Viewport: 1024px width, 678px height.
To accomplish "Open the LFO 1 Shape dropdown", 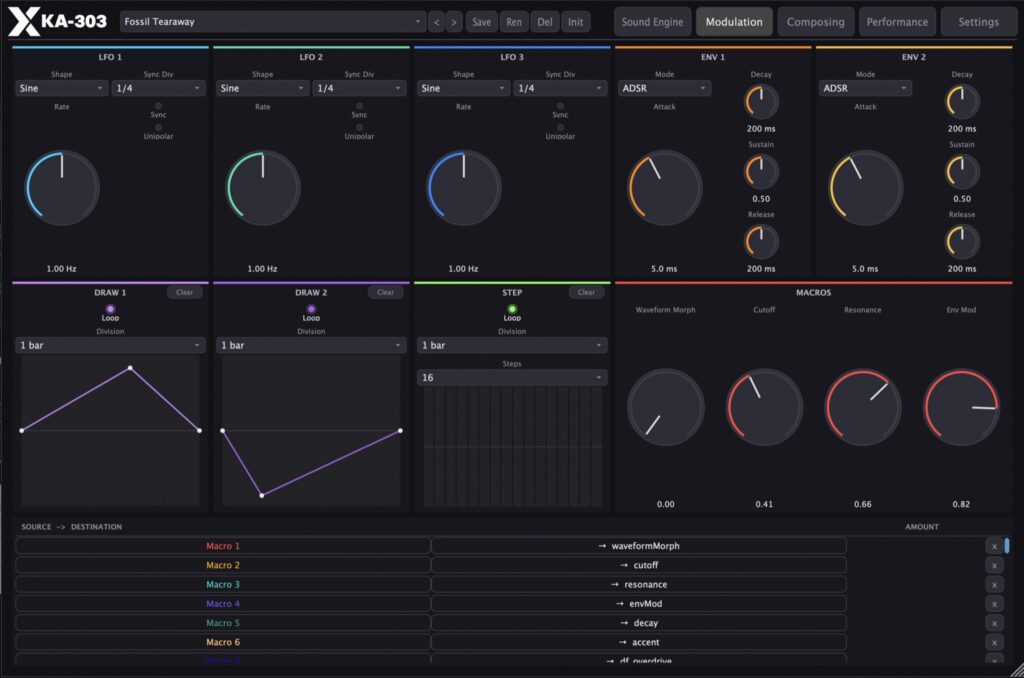I will click(61, 88).
